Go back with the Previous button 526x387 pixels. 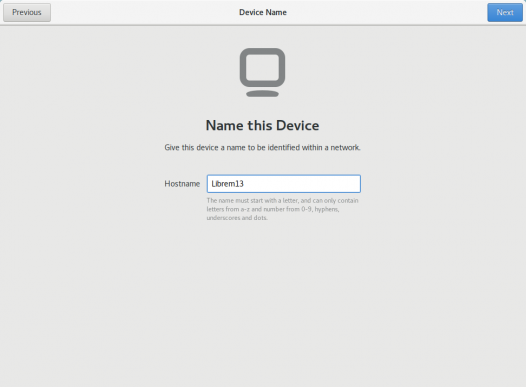27,12
